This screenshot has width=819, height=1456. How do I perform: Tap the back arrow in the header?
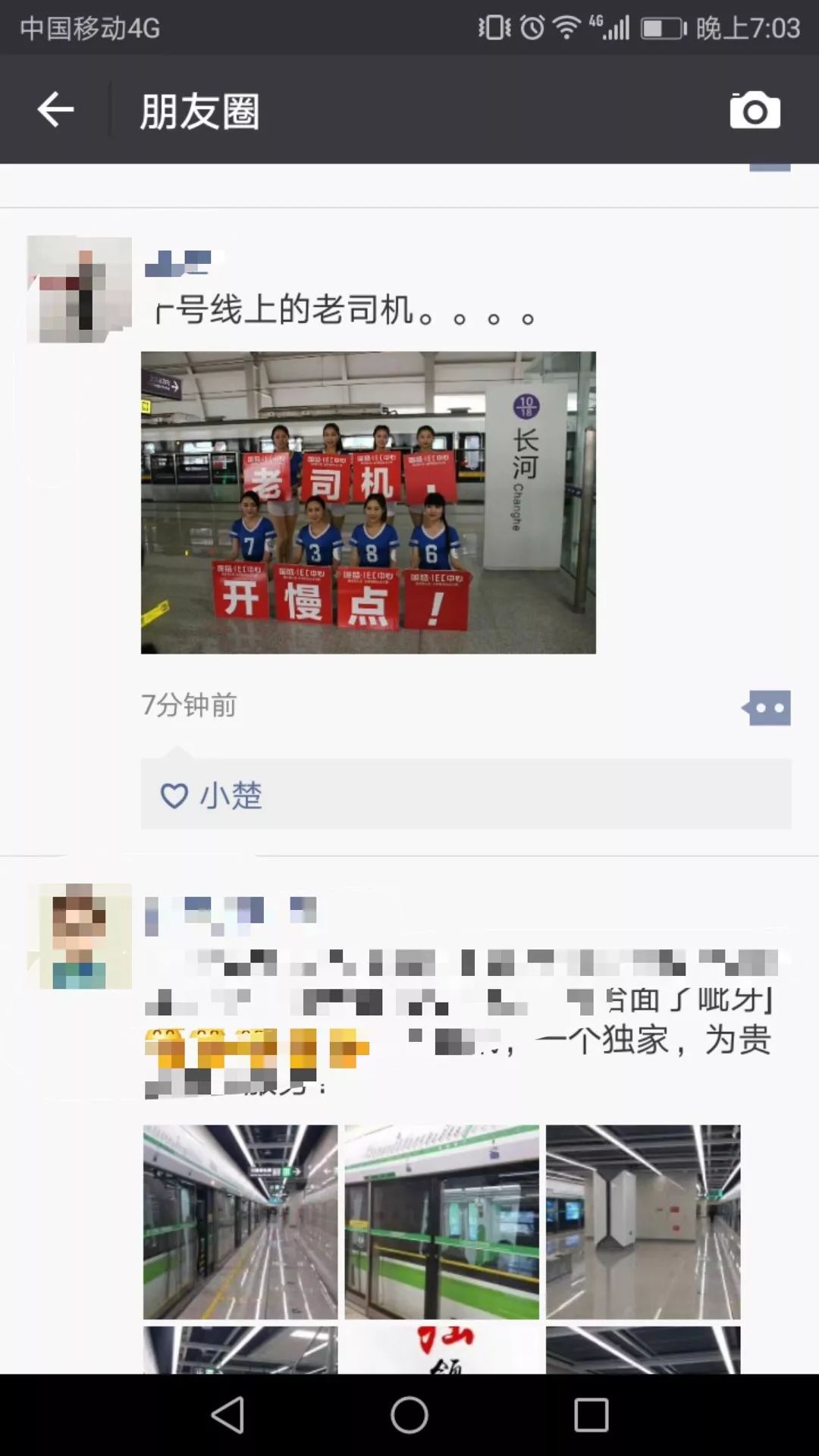(55, 110)
